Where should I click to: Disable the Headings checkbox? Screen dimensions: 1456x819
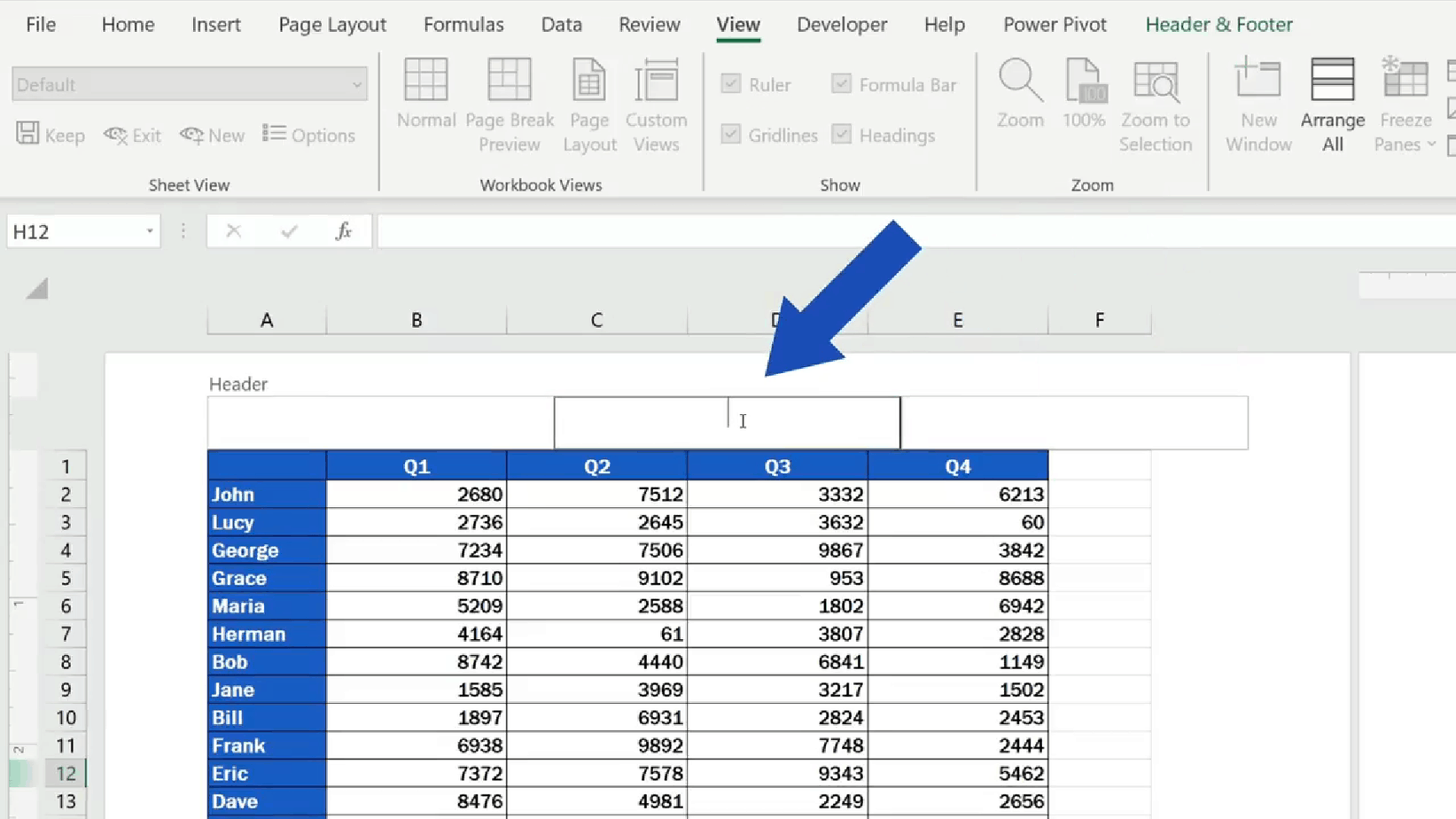click(841, 135)
